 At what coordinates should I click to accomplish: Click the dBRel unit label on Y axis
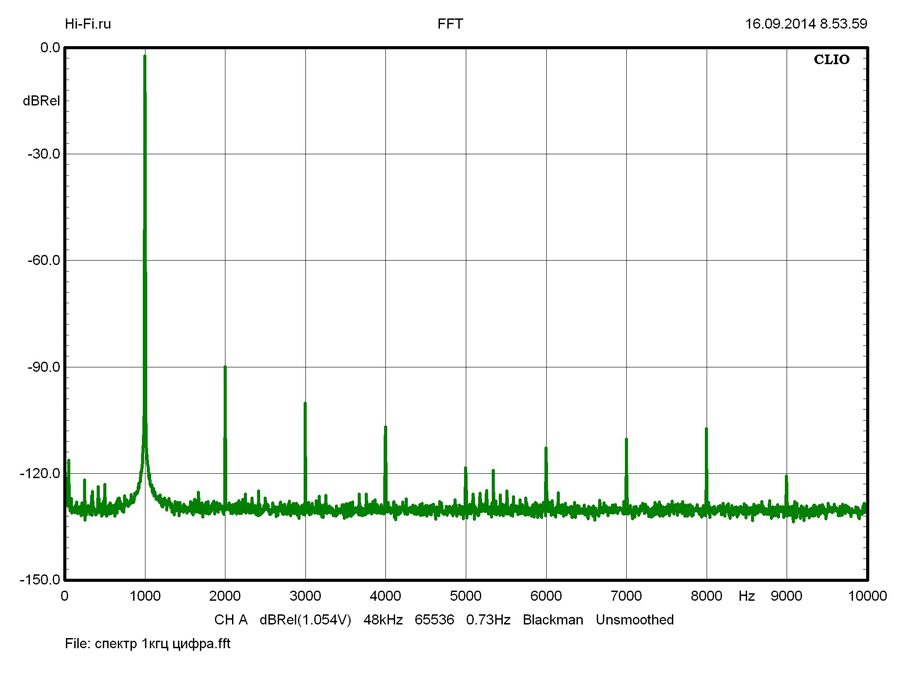(x=41, y=101)
